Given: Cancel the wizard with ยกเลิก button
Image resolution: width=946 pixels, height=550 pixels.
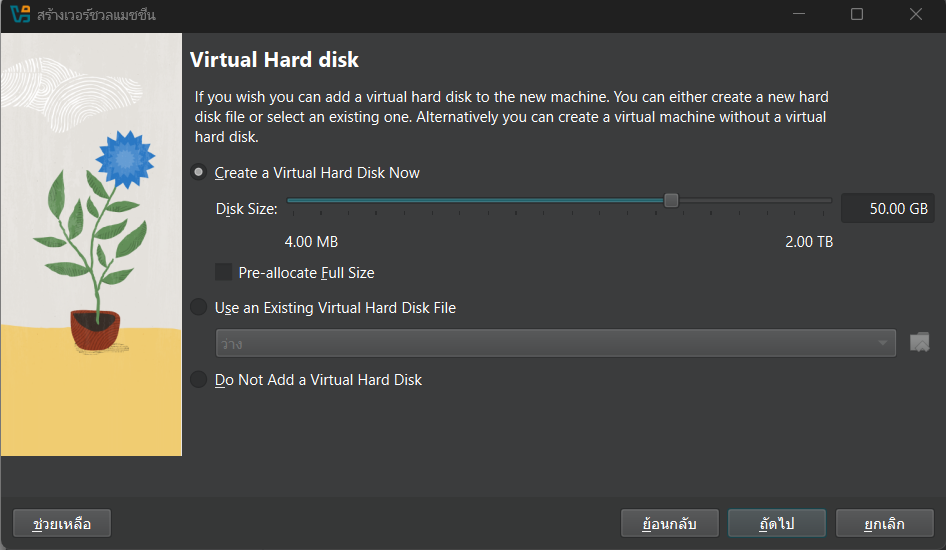Looking at the screenshot, I should (x=884, y=524).
